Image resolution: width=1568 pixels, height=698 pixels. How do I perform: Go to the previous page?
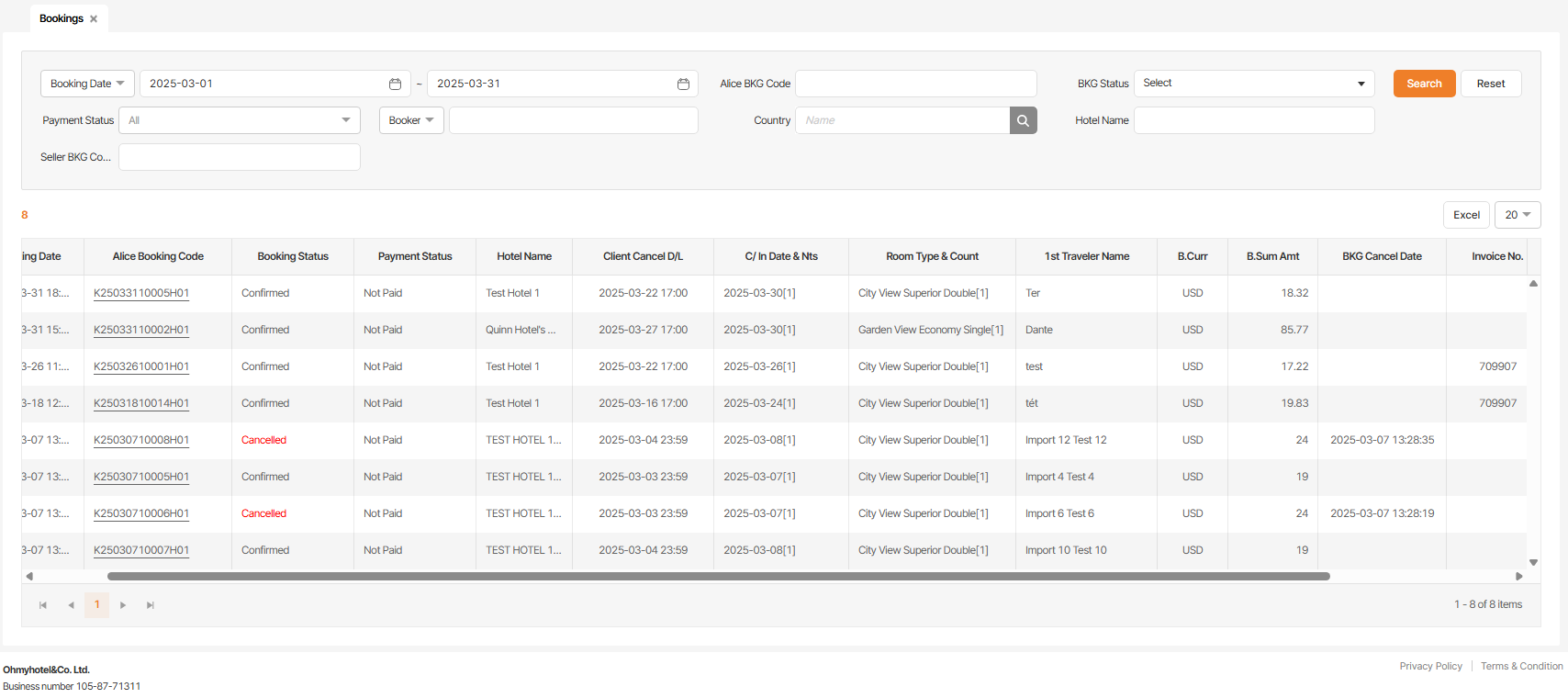point(71,605)
